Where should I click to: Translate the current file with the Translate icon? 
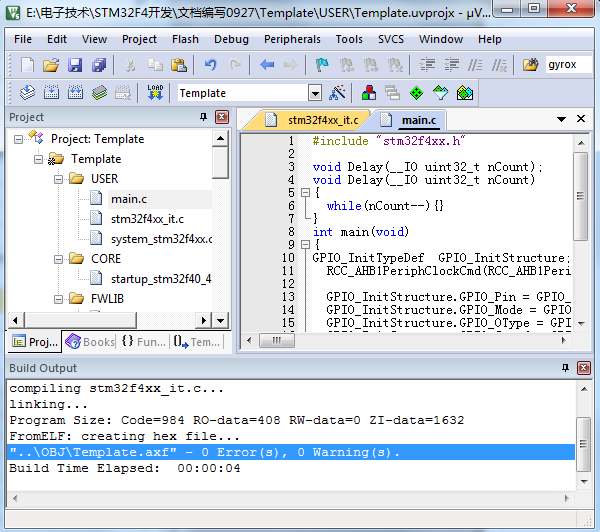[28, 93]
